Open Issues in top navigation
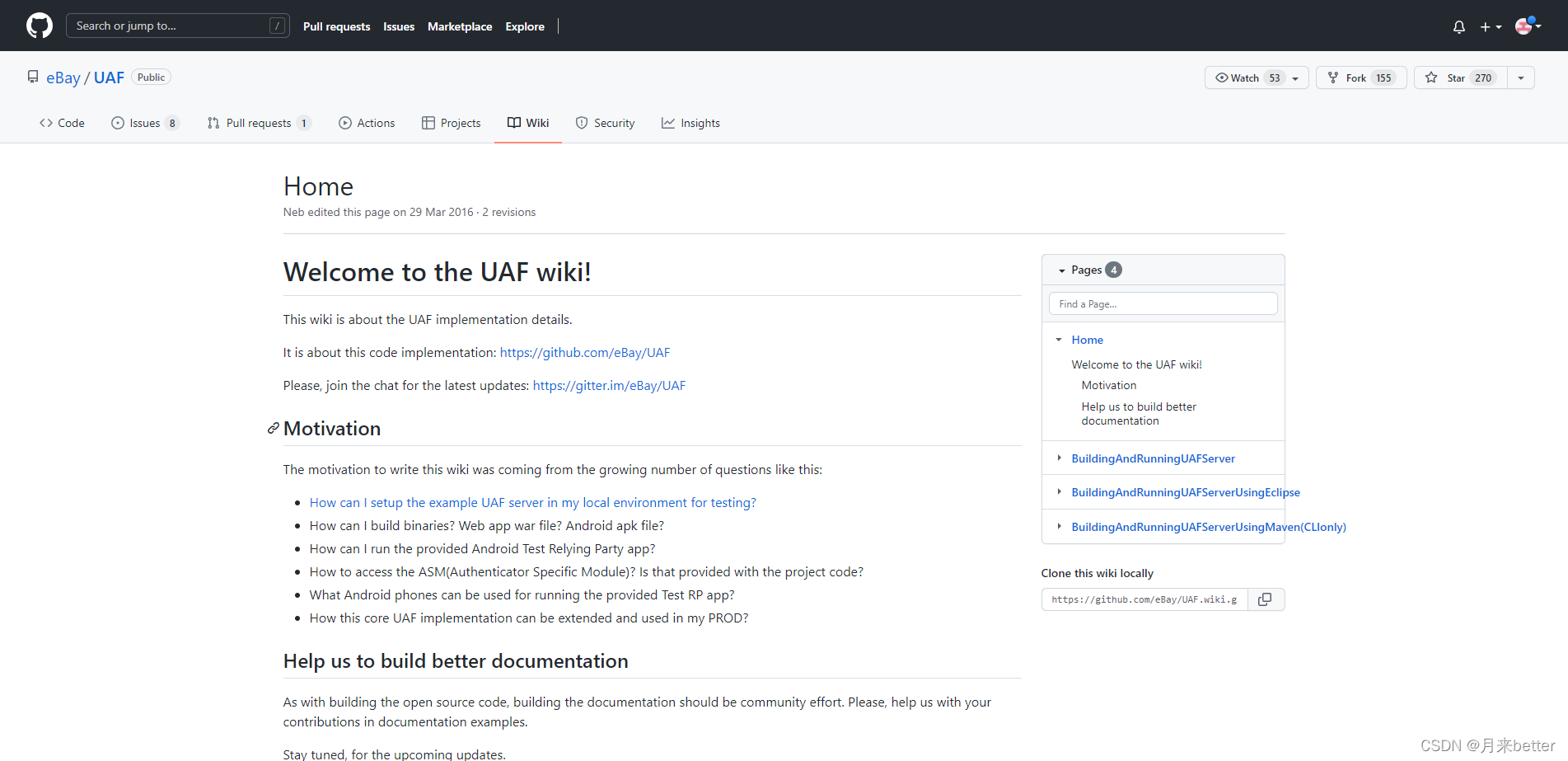Screen dimensions: 1568x761 coord(399,26)
